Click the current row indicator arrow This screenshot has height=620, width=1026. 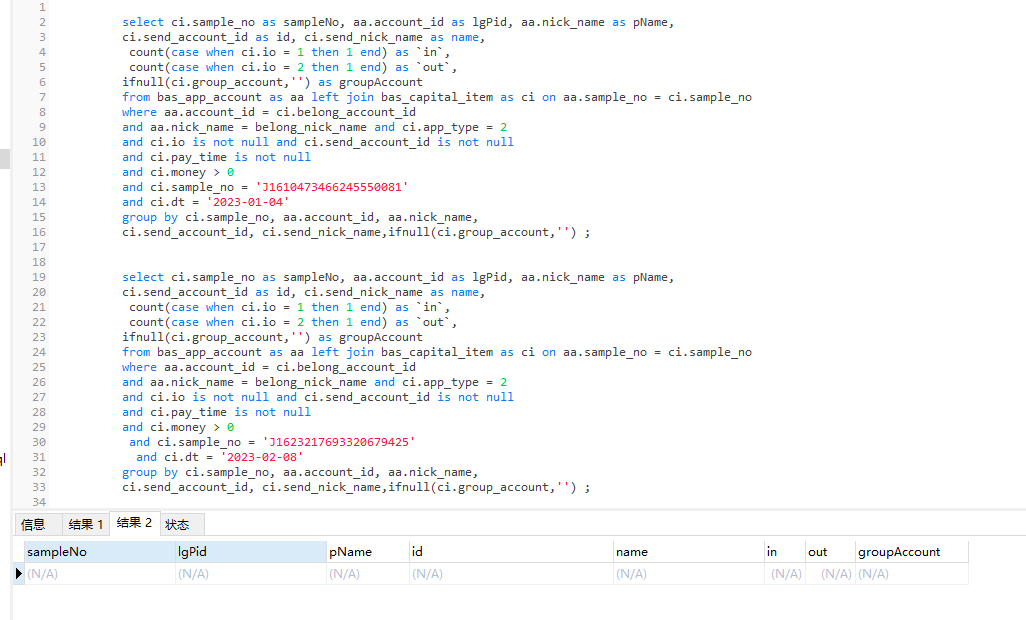coord(18,574)
